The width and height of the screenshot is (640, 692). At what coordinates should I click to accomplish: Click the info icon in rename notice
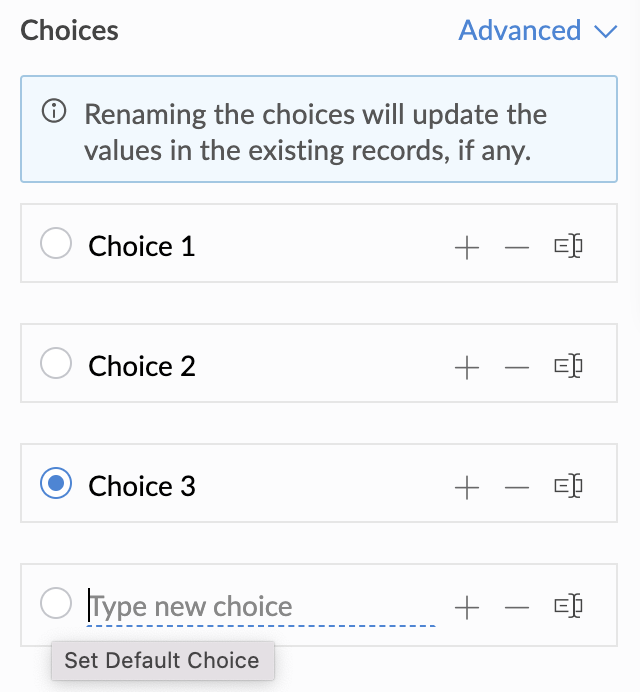coord(54,111)
